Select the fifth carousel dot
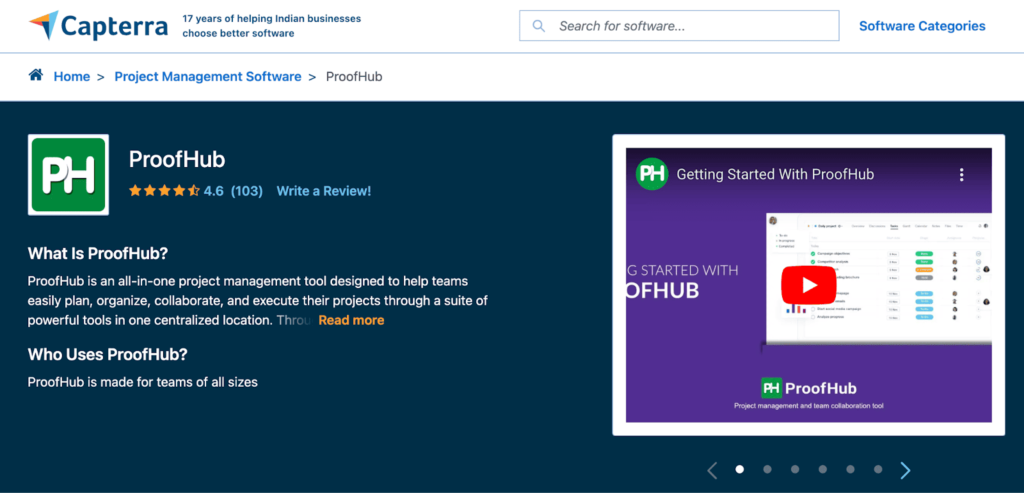 (850, 469)
